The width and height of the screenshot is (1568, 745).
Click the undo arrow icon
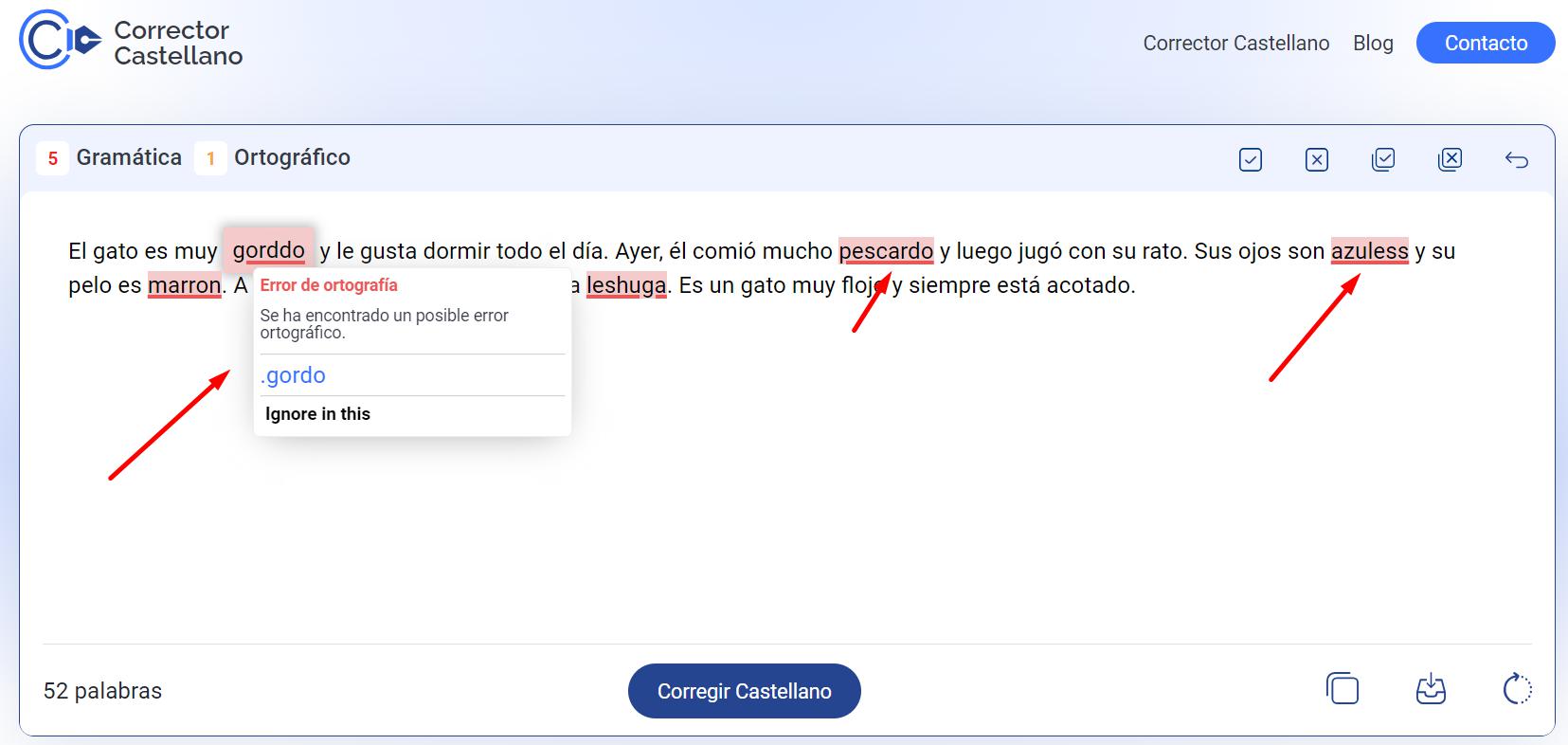click(x=1516, y=159)
